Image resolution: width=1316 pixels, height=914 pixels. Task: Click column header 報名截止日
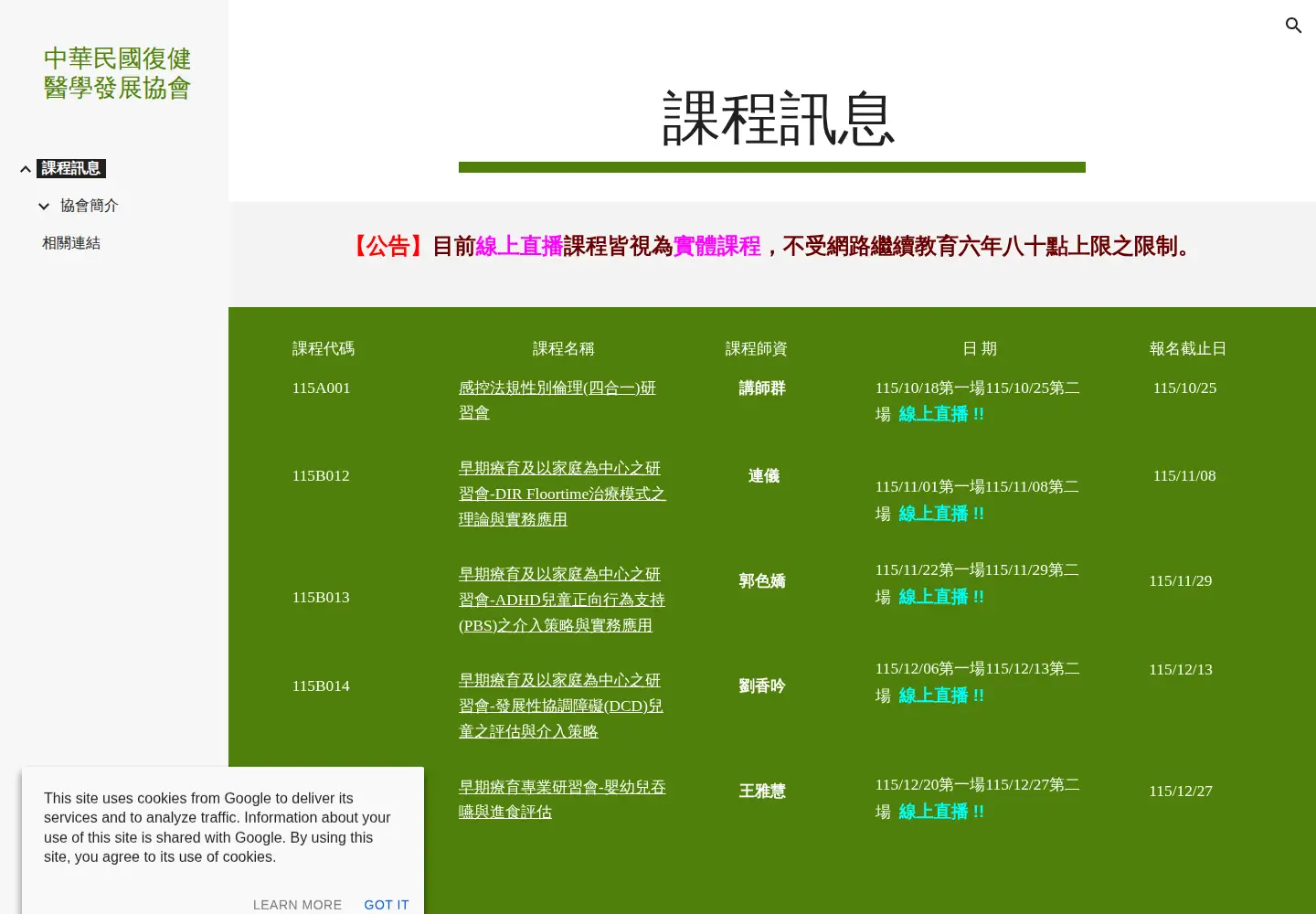click(1188, 348)
